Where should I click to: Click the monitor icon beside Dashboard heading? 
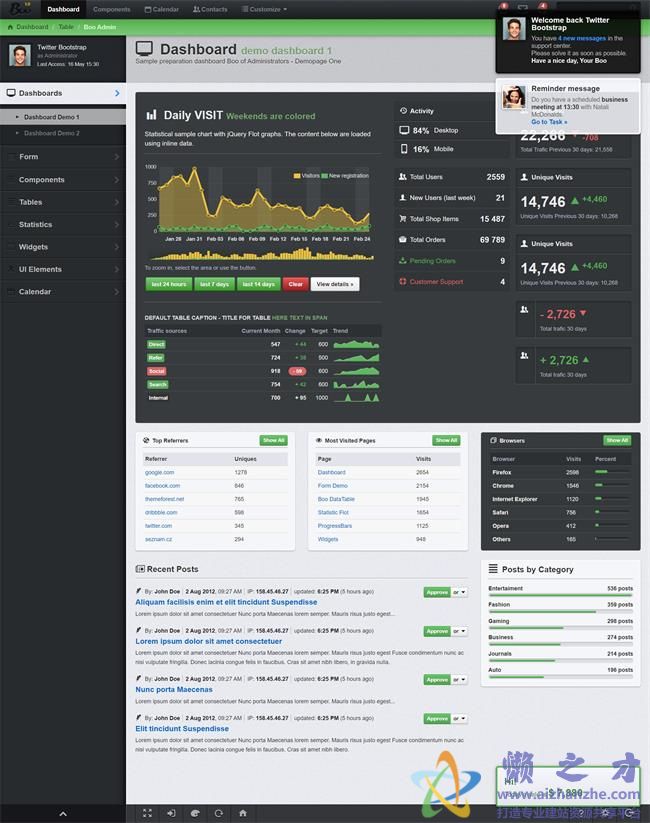145,49
